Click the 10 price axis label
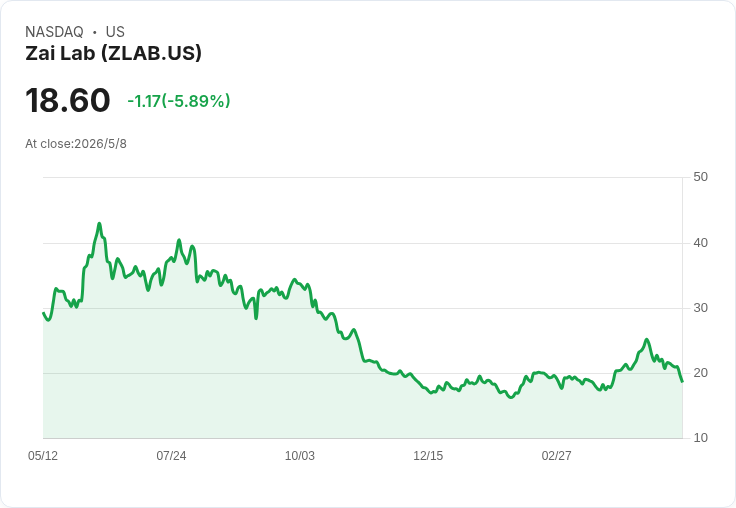Image resolution: width=736 pixels, height=508 pixels. tap(700, 438)
